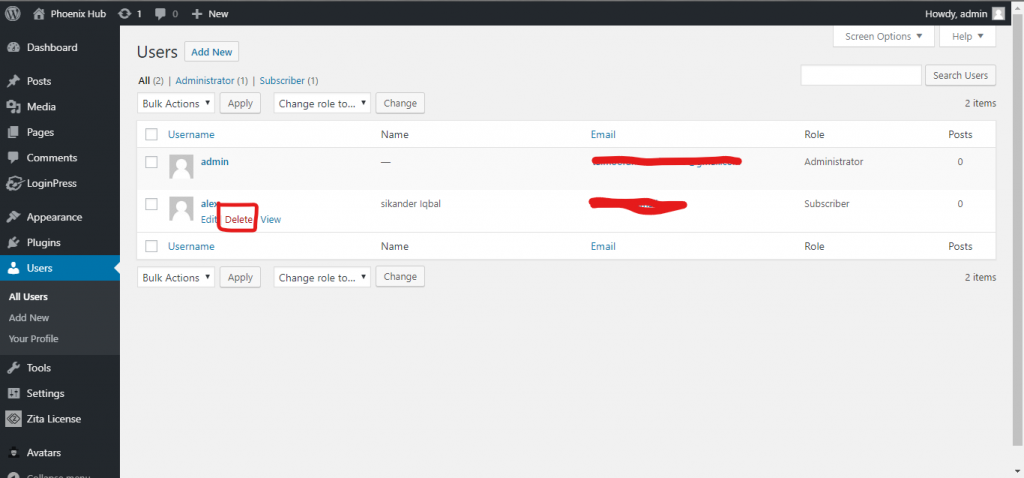Click the alex user avatar thumbnail
This screenshot has width=1024, height=478.
point(181,209)
